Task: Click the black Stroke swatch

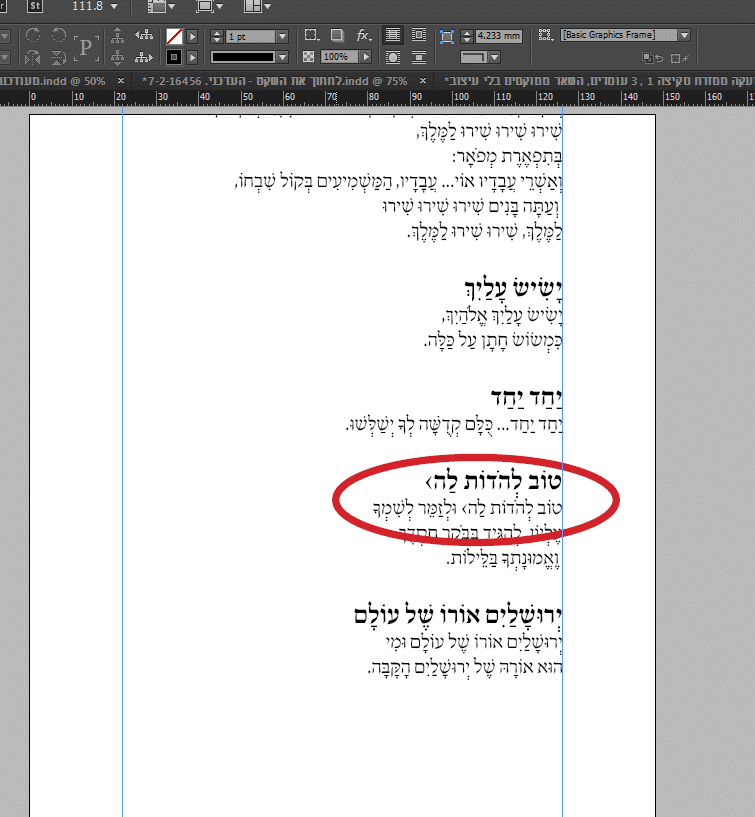Action: 174,57
